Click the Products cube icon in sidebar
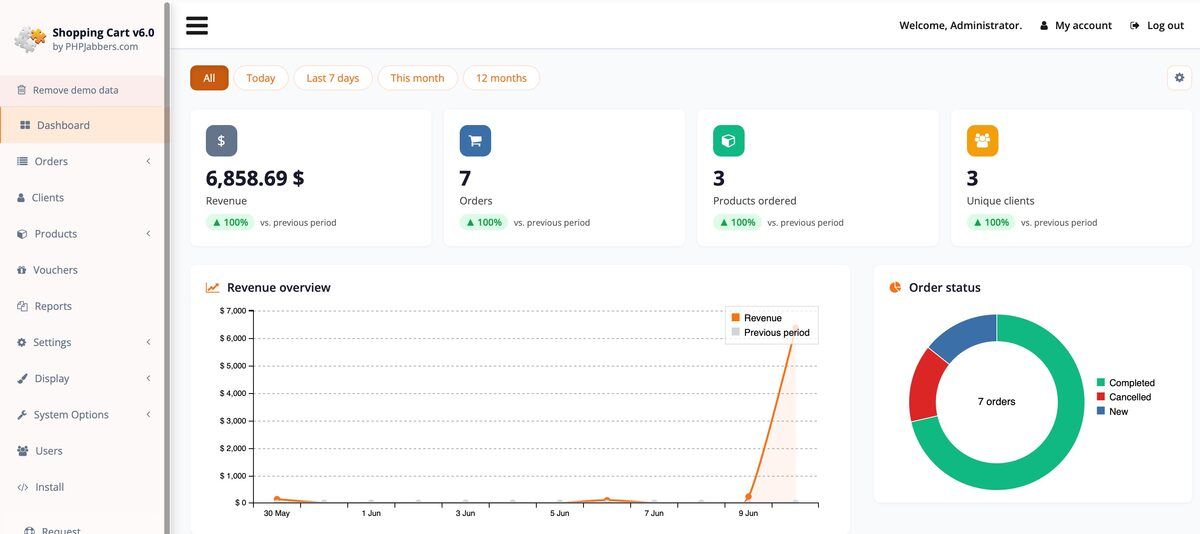Screen dimensions: 1200x534 click(22, 234)
